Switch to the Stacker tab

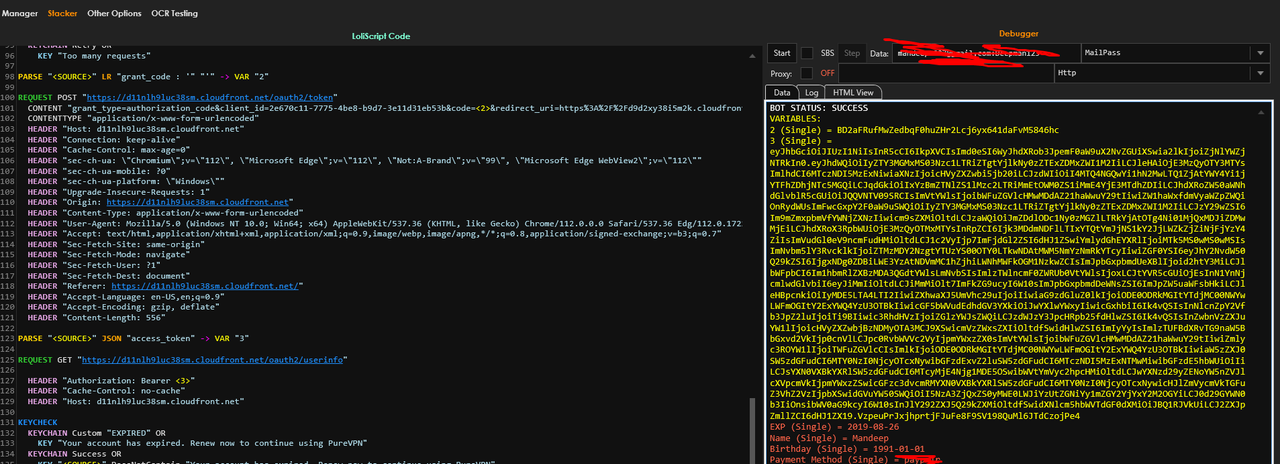click(63, 14)
